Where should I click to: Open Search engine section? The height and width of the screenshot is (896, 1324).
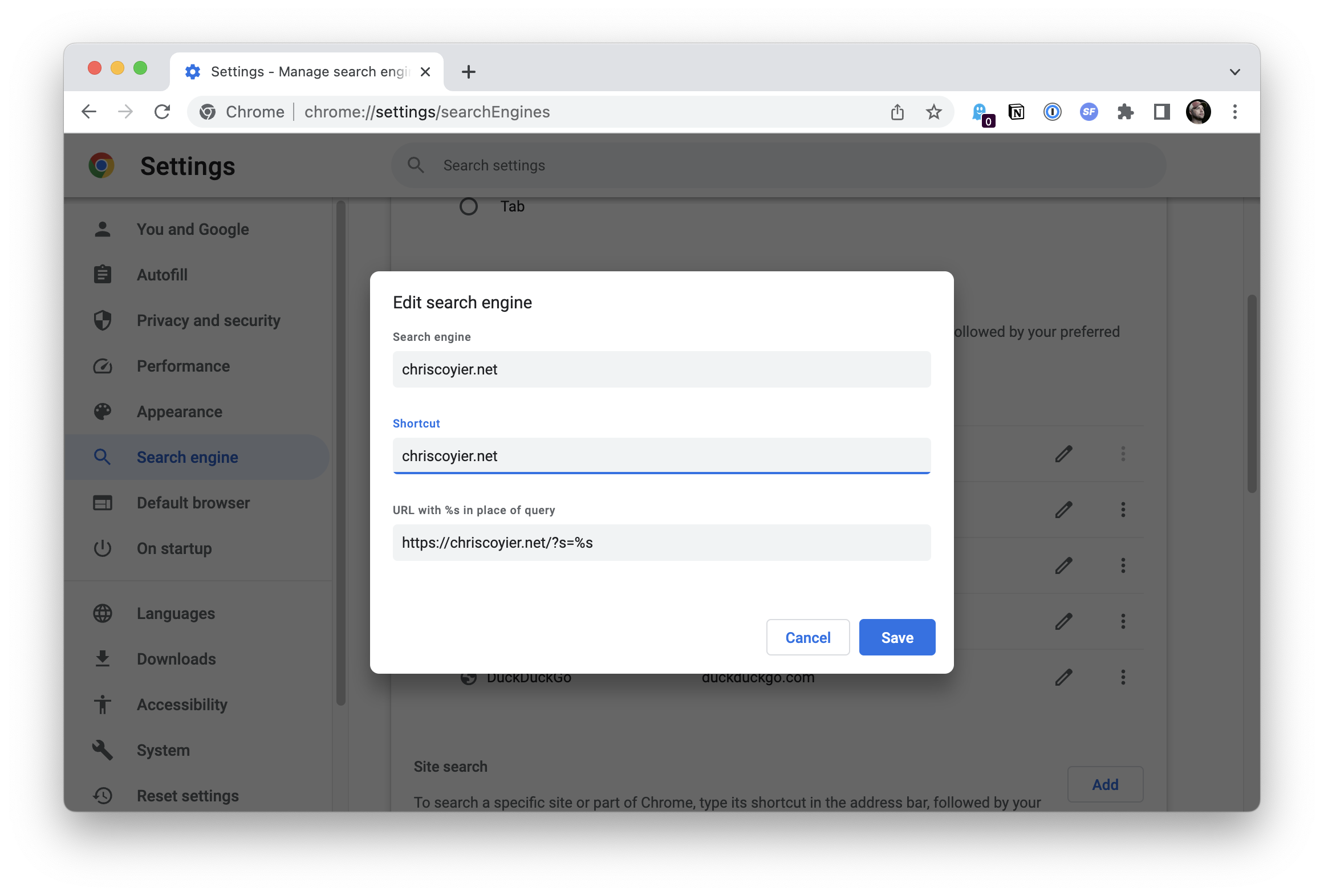(x=197, y=457)
